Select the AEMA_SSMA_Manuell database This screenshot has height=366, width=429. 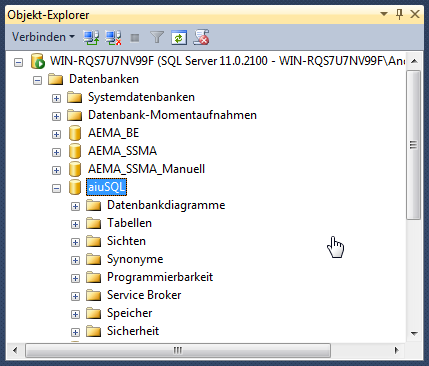(x=146, y=169)
